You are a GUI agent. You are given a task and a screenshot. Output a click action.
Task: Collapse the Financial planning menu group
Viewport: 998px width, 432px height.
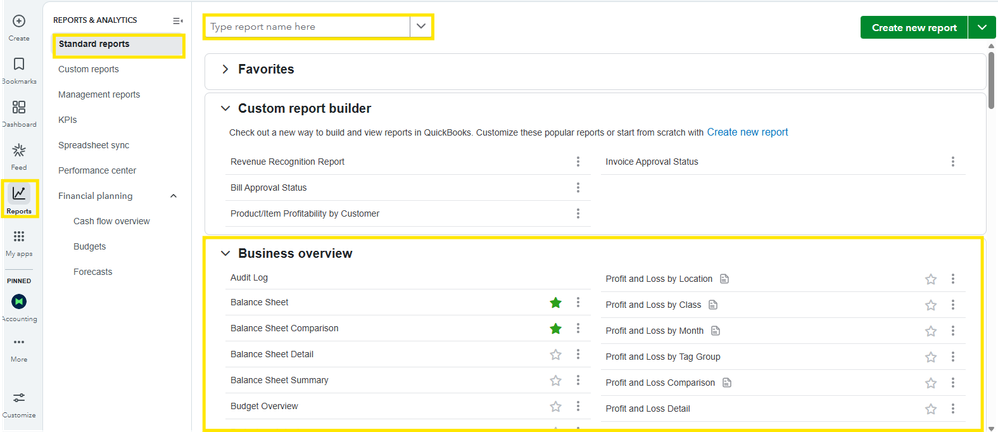pos(174,196)
